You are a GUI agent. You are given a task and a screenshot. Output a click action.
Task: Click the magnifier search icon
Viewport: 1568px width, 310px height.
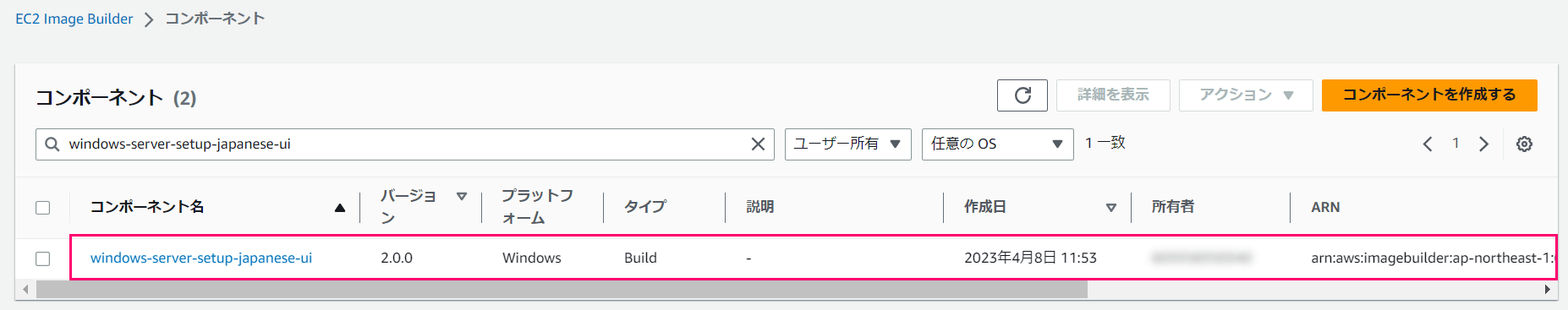click(52, 144)
